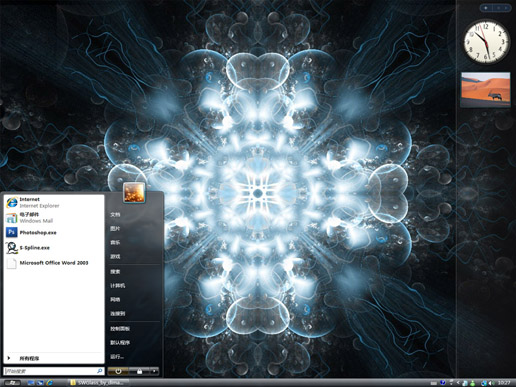Click the power button in Start menu
This screenshot has height=387, width=516.
coord(118,371)
